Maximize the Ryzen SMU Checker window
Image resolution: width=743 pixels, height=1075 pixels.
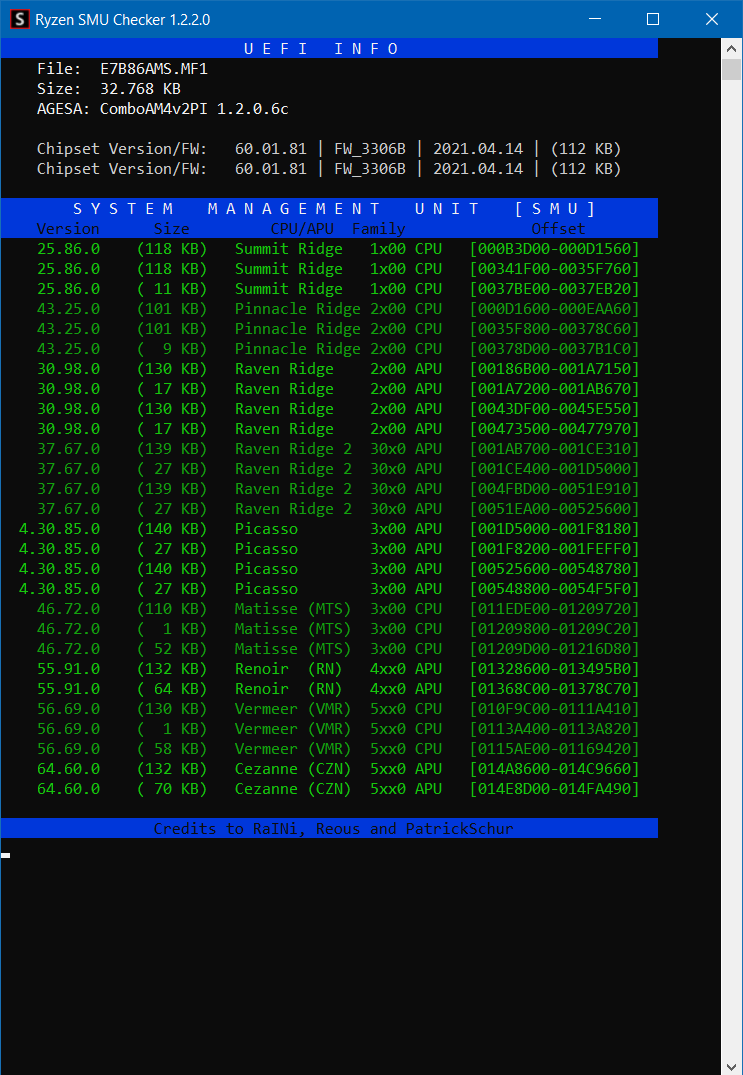(x=653, y=19)
